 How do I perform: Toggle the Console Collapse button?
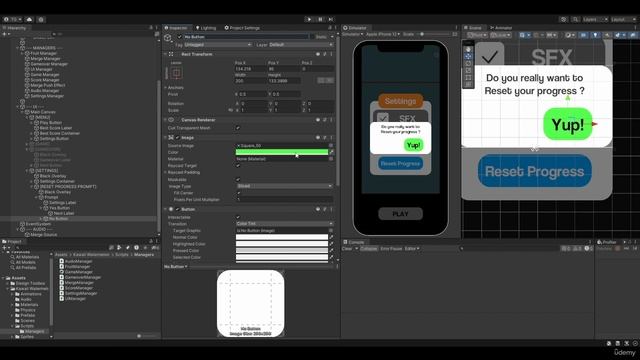click(x=369, y=249)
